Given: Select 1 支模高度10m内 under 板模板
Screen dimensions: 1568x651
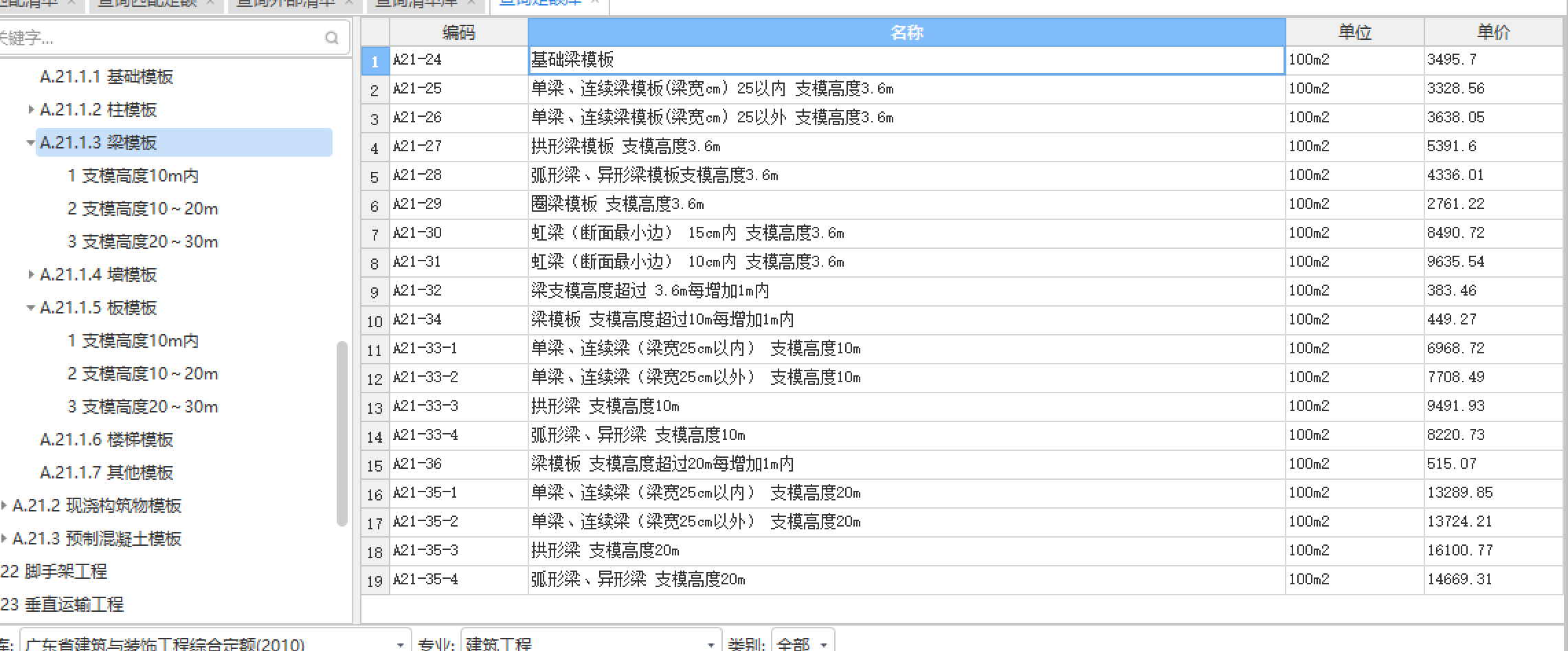Looking at the screenshot, I should point(133,340).
